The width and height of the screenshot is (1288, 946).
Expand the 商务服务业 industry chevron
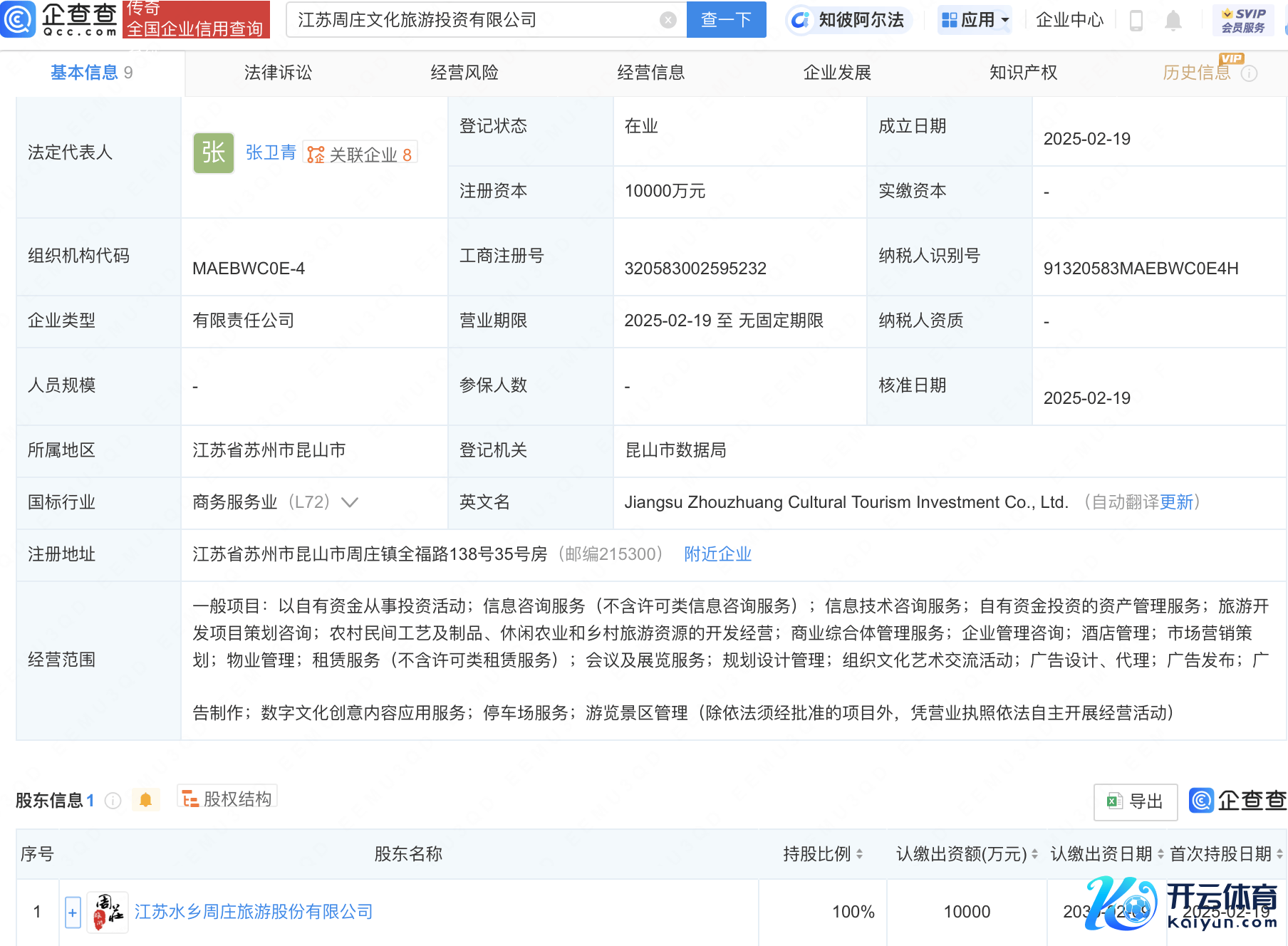(350, 502)
